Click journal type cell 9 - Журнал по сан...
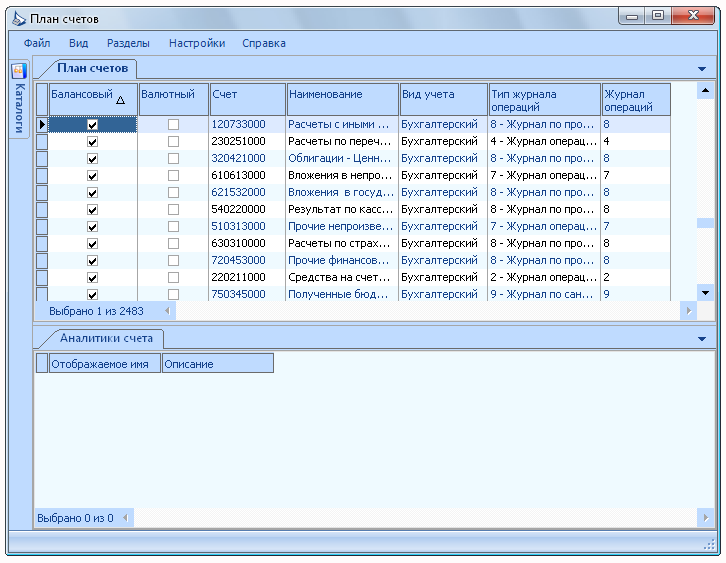The width and height of the screenshot is (726, 563). coord(542,294)
